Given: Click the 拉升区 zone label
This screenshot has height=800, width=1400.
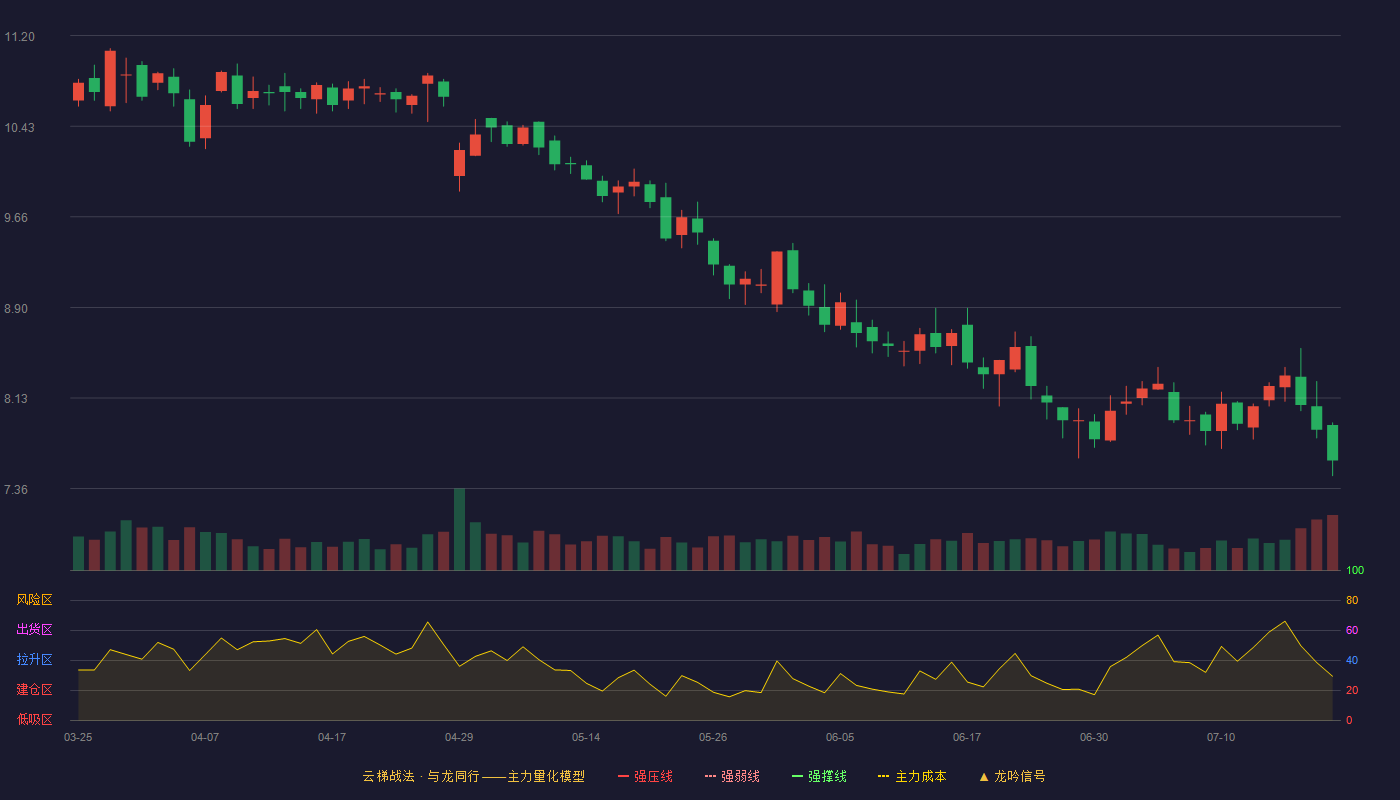Looking at the screenshot, I should click(35, 660).
